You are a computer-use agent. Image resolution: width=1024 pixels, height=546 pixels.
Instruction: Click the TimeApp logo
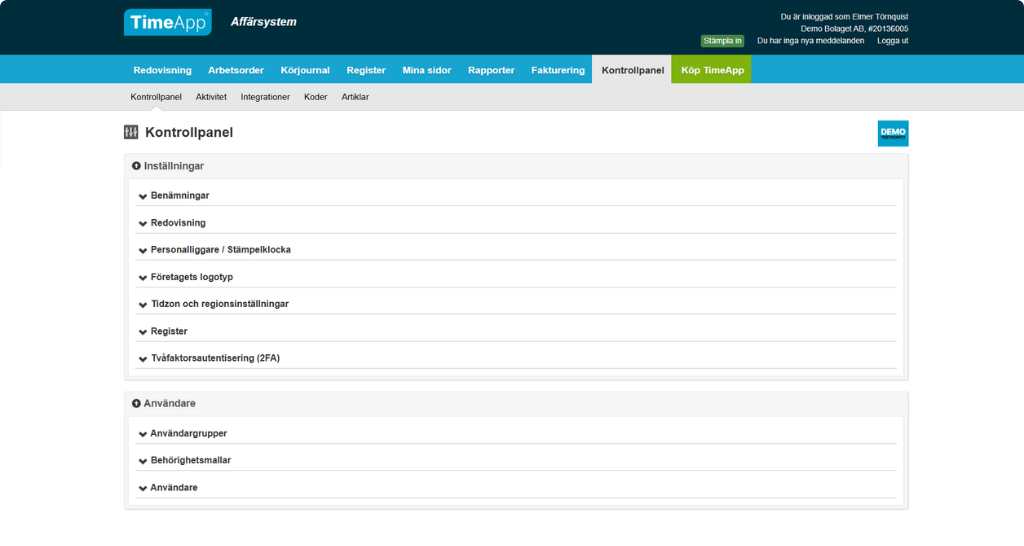(167, 22)
